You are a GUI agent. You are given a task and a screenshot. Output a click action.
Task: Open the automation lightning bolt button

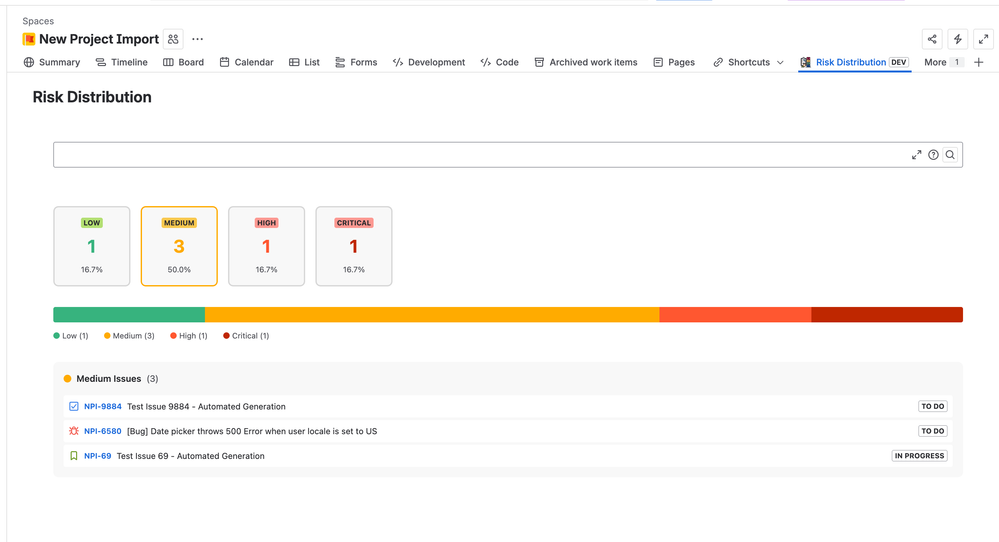pyautogui.click(x=958, y=39)
